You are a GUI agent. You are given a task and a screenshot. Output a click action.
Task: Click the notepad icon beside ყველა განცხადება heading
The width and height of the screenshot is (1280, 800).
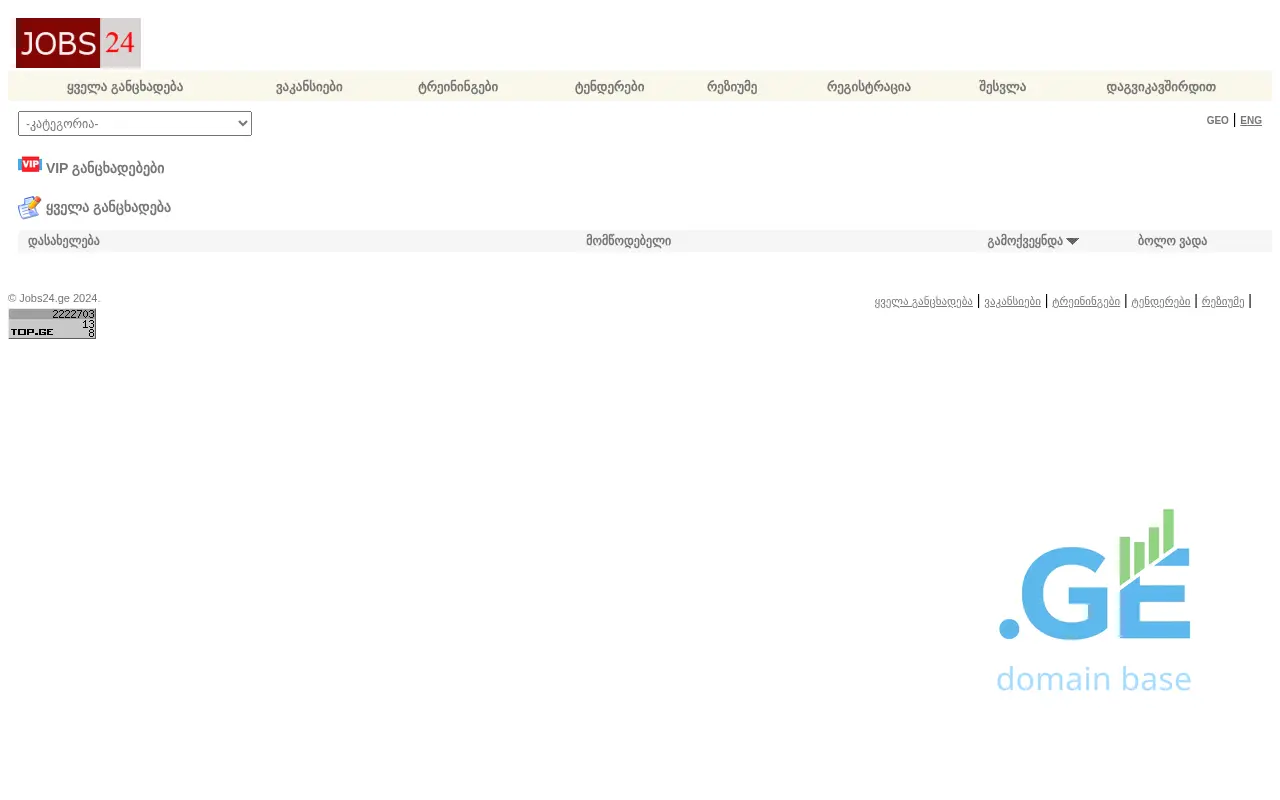29,207
